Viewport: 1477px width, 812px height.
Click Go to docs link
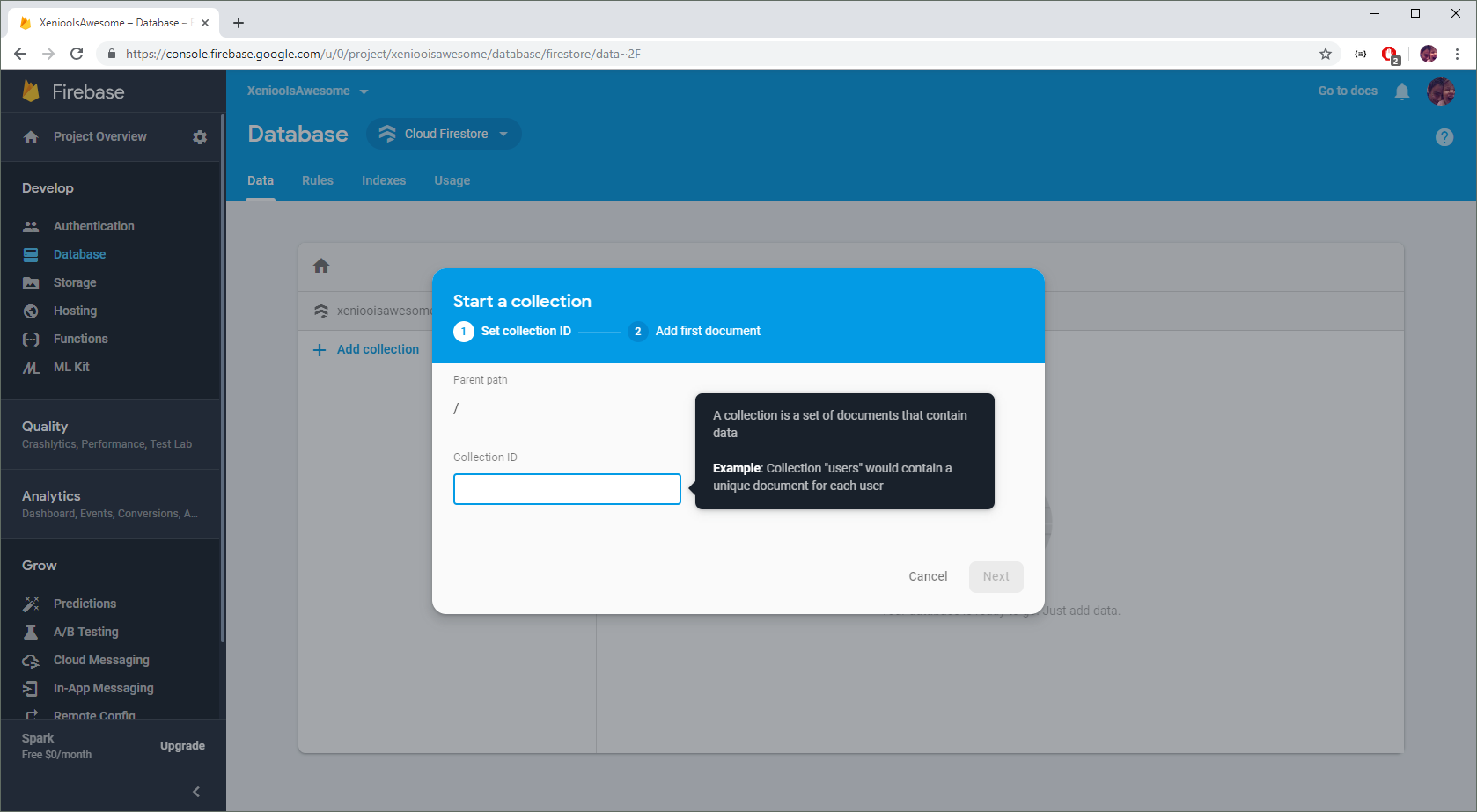tap(1348, 91)
